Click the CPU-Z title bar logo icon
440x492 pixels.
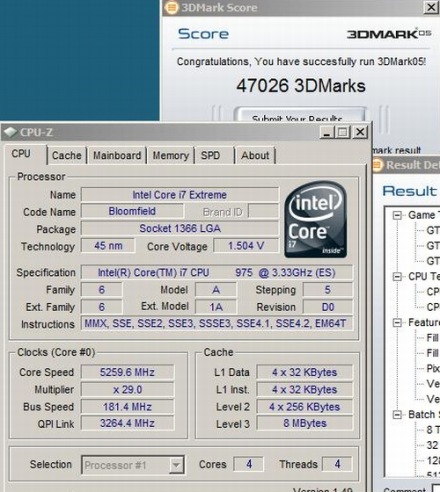(x=11, y=132)
